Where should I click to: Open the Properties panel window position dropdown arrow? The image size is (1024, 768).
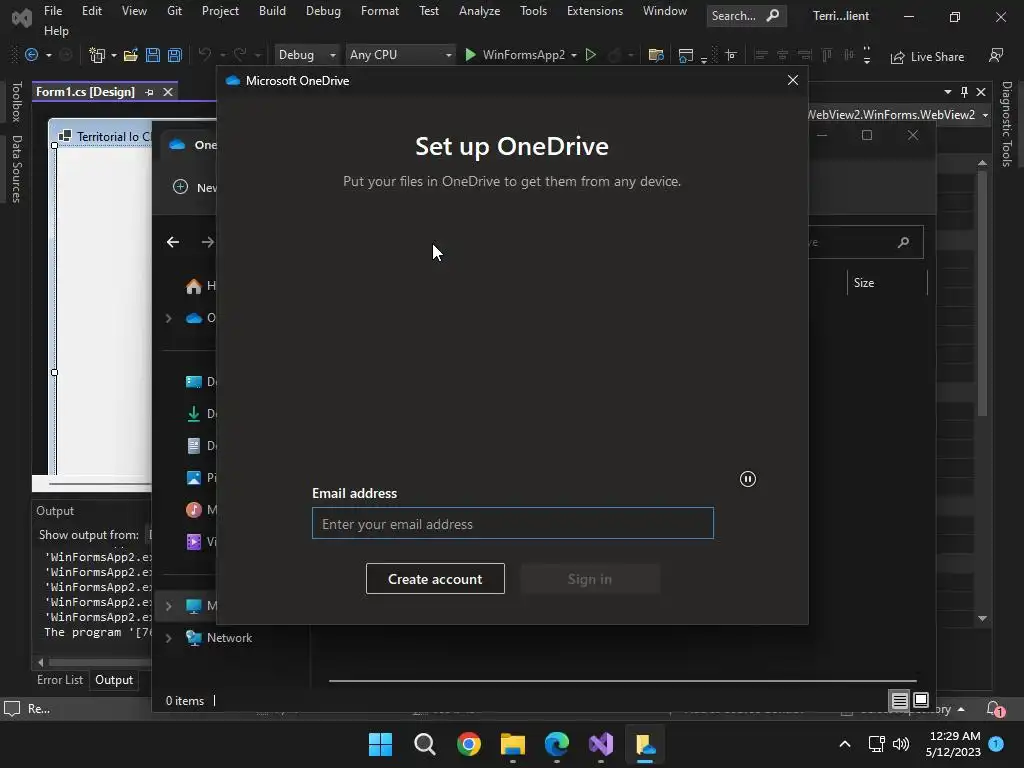(x=948, y=92)
